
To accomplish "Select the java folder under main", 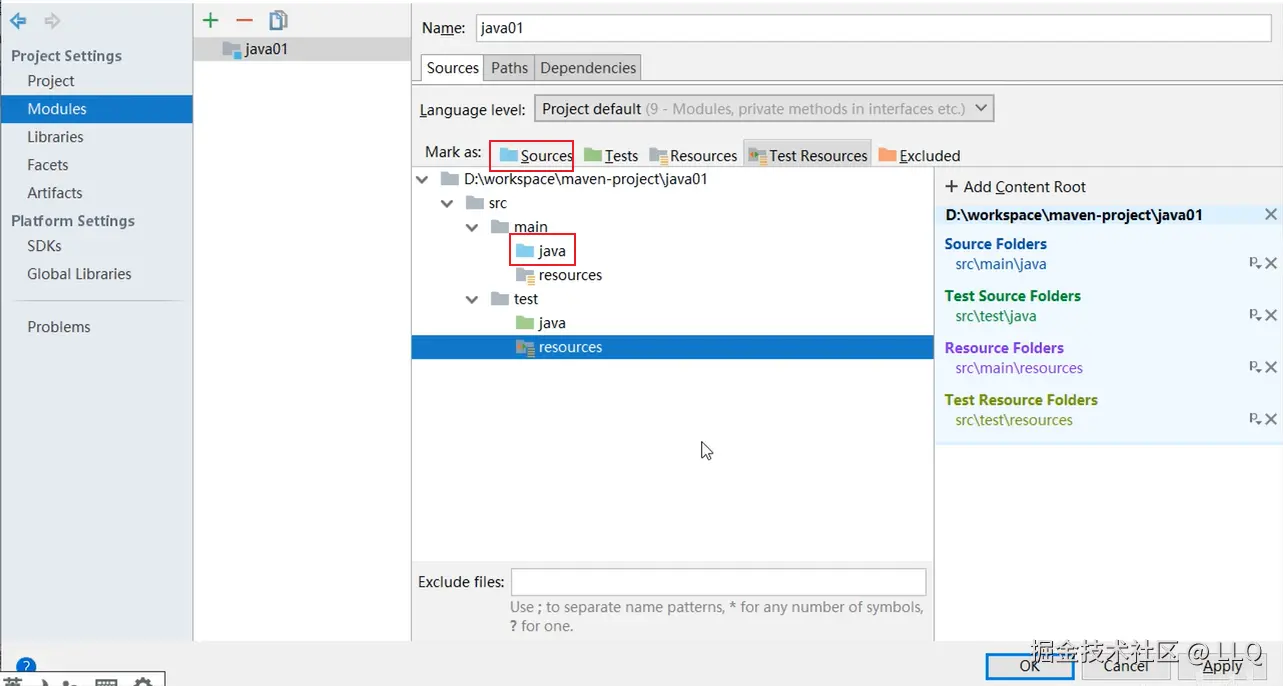I will pyautogui.click(x=541, y=251).
